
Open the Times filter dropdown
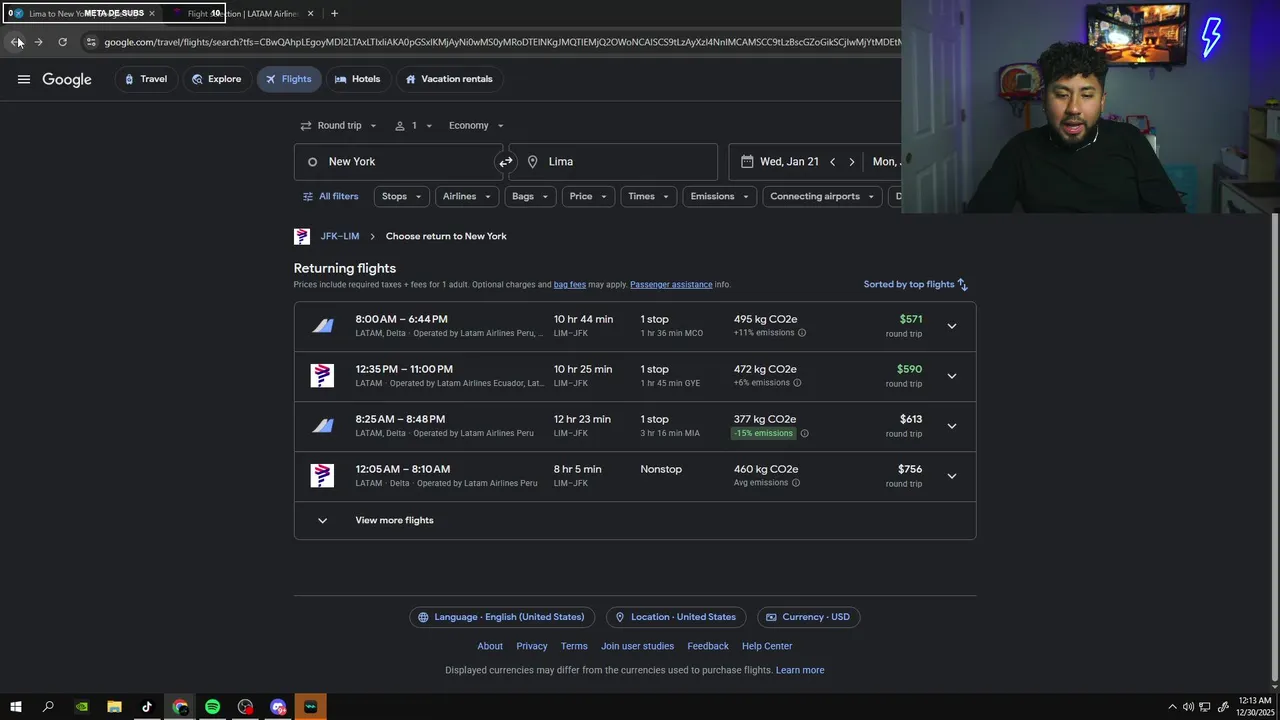pos(648,197)
